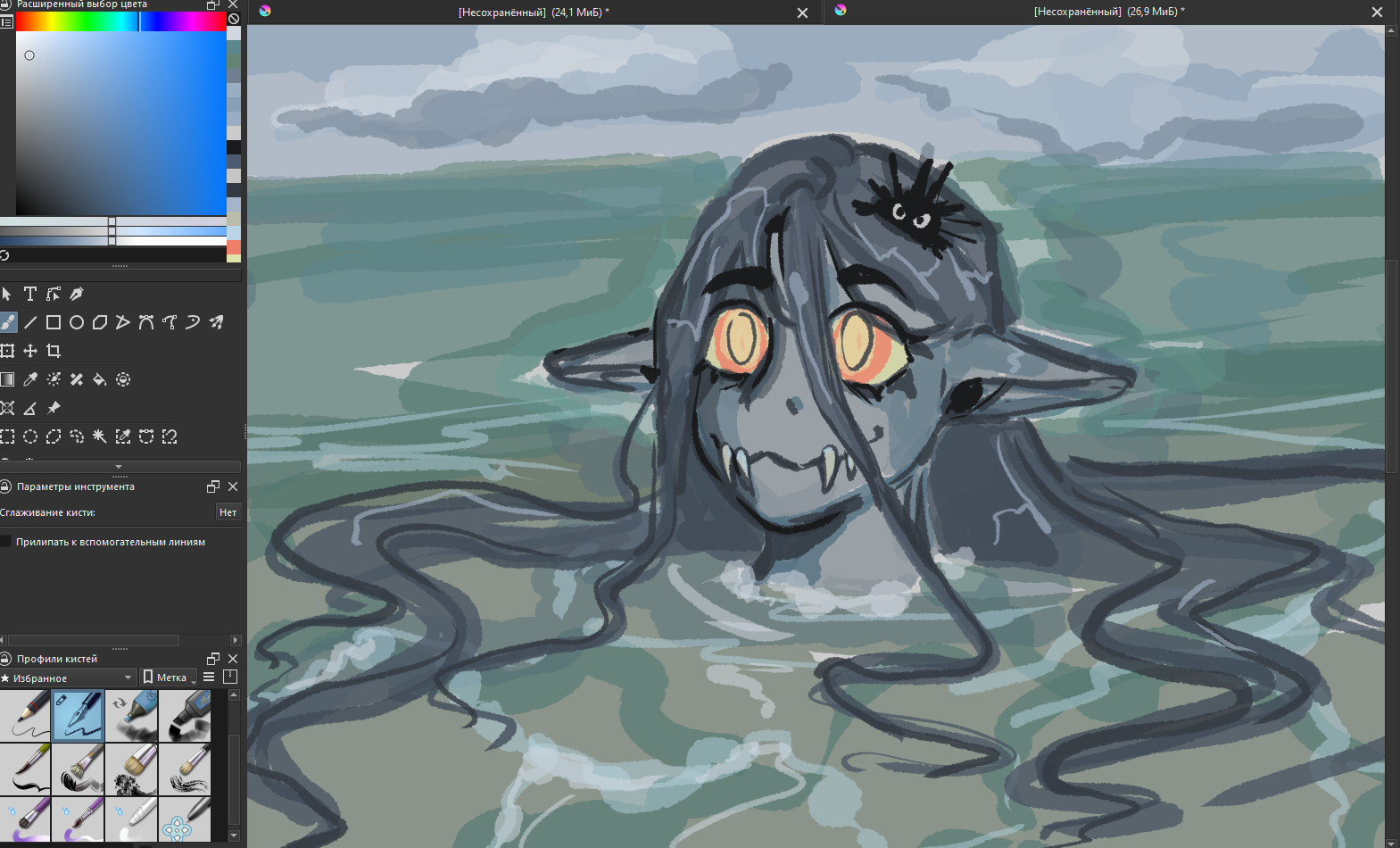Select the Crop tool
This screenshot has height=848, width=1400.
click(54, 351)
